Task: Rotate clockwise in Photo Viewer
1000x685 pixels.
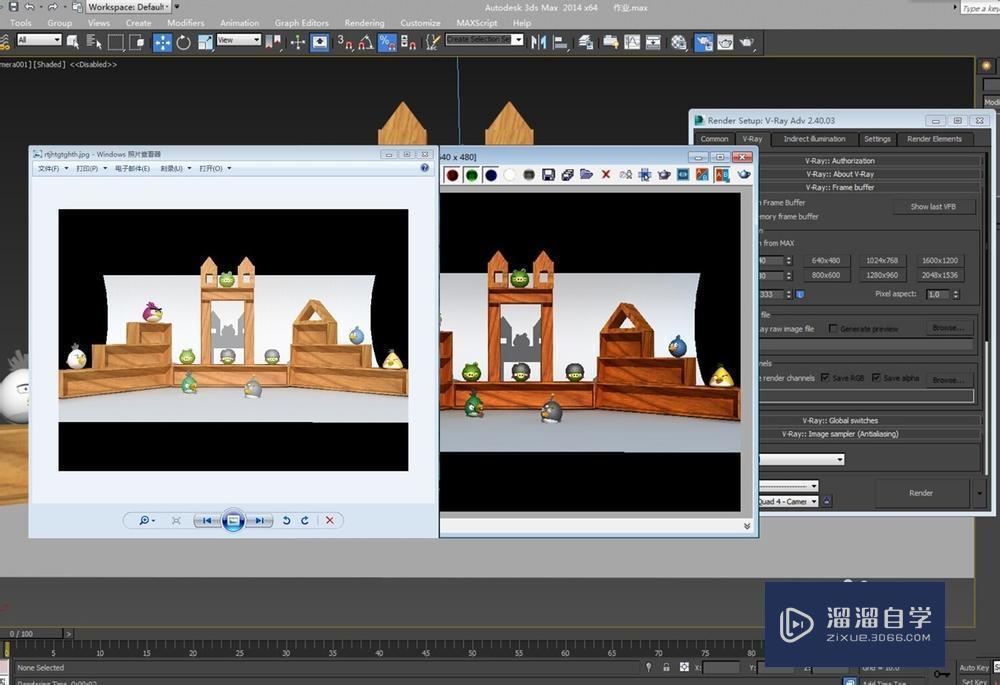Action: [x=305, y=520]
